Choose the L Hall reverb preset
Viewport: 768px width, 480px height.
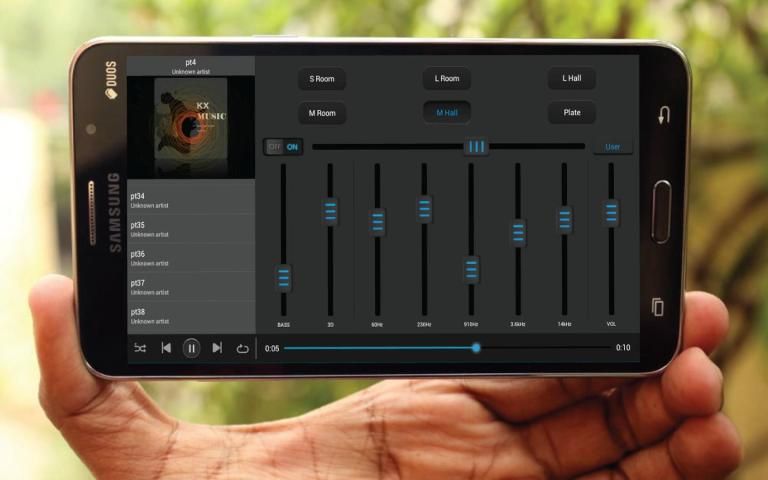pos(571,79)
